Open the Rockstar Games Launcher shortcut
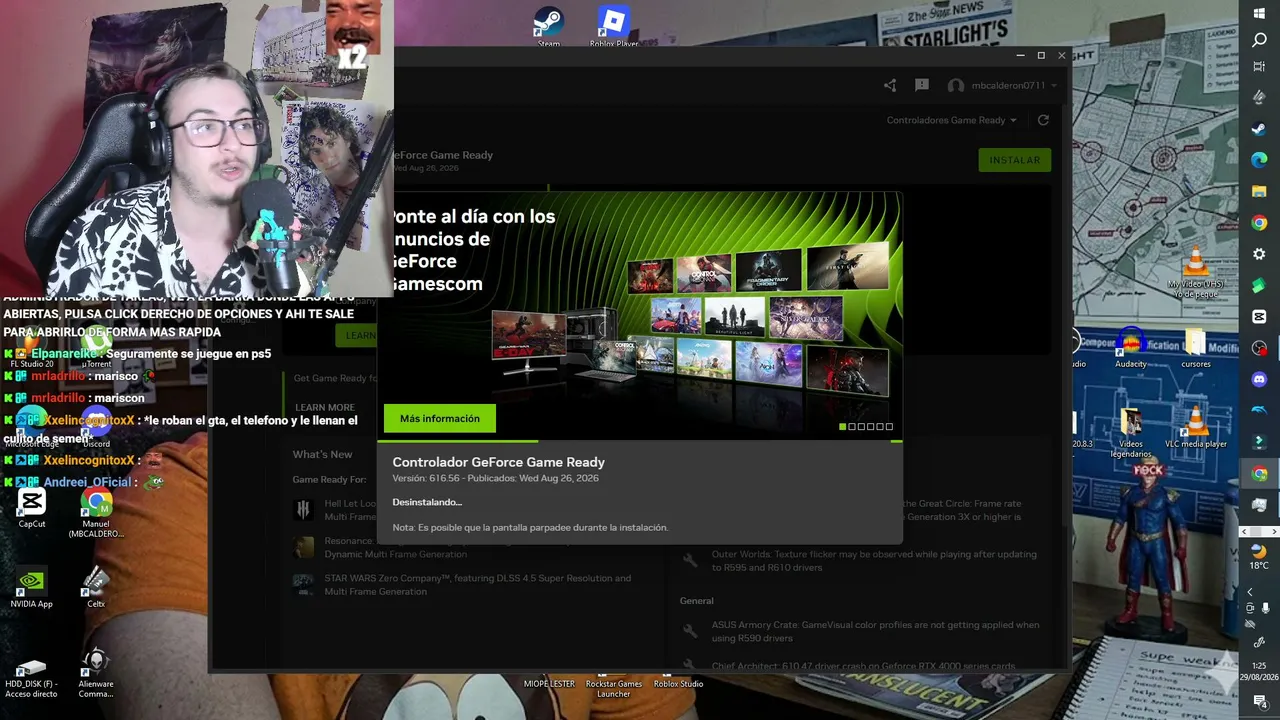 coord(613,688)
